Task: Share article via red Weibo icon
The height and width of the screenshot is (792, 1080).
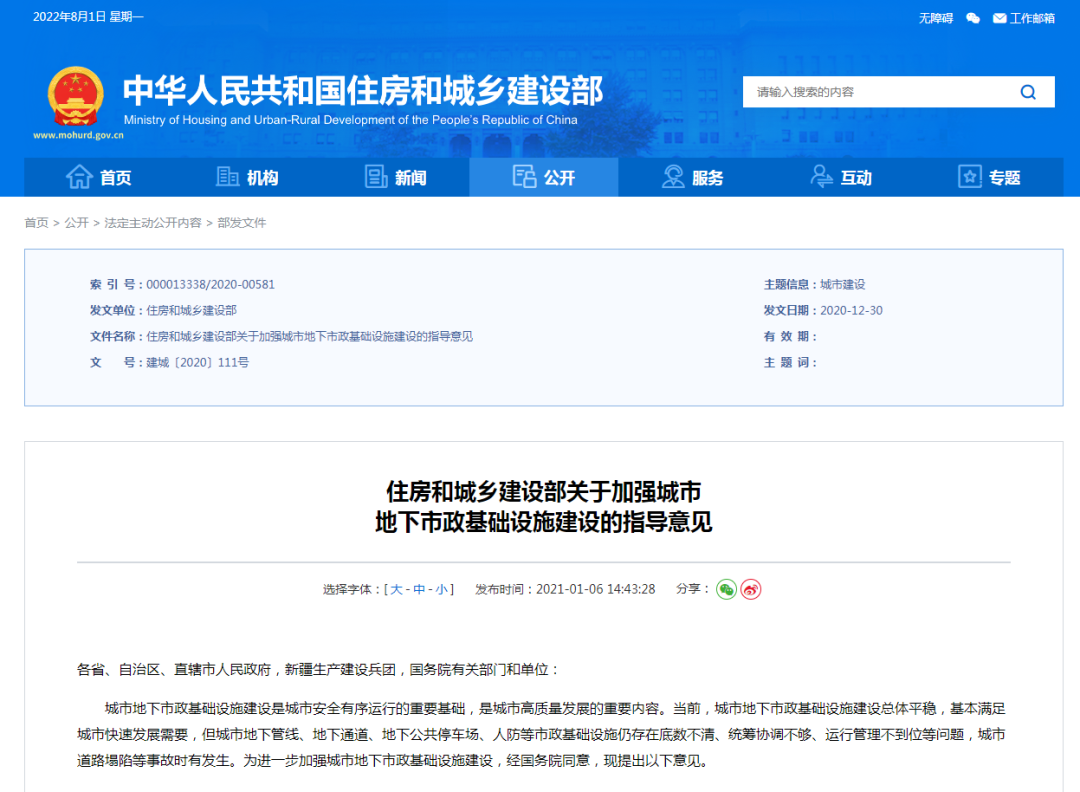Action: coord(751,589)
